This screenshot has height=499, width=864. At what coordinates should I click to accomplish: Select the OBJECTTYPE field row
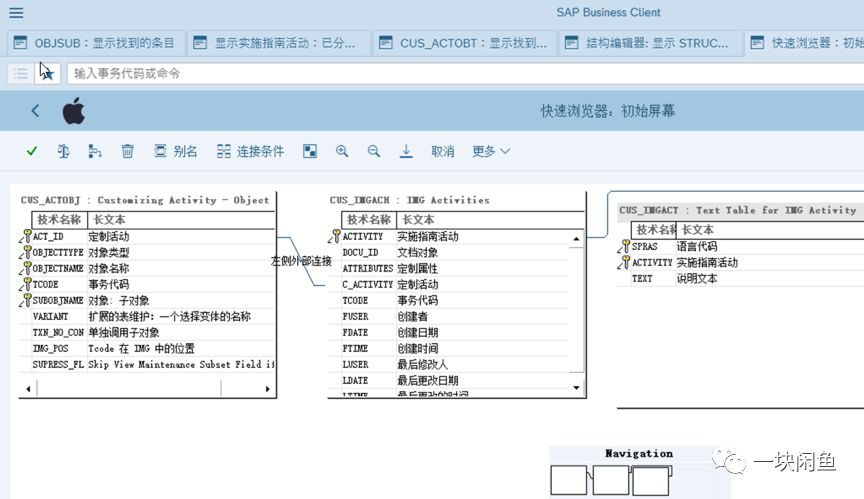point(147,252)
